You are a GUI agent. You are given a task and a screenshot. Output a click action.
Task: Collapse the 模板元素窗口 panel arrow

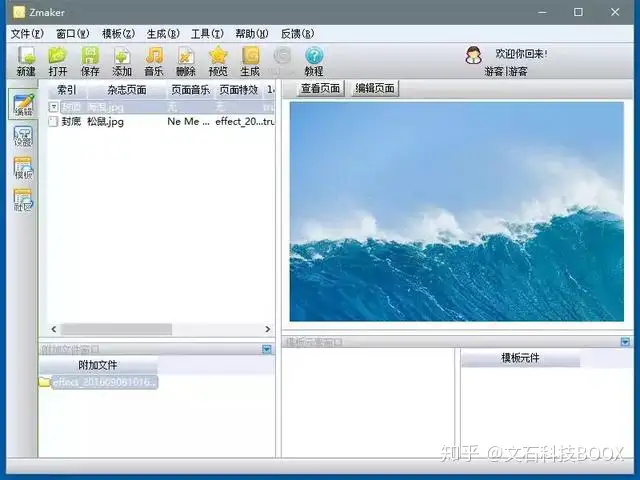625,342
